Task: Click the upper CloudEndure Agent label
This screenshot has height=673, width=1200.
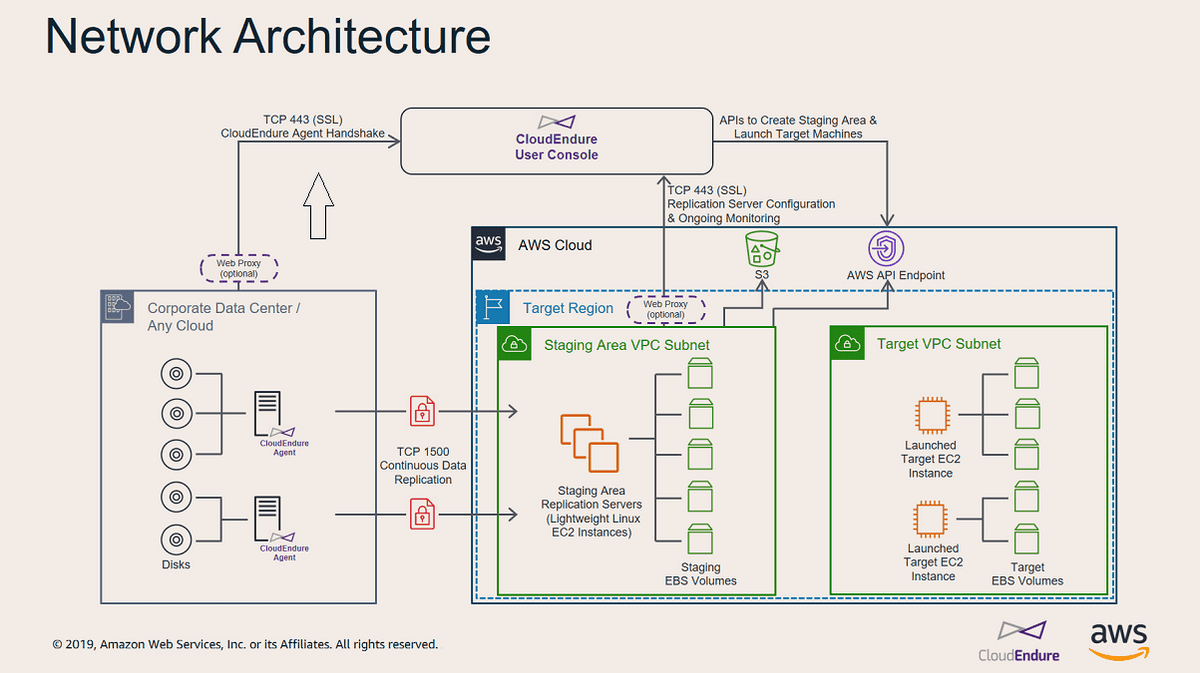Action: 284,448
